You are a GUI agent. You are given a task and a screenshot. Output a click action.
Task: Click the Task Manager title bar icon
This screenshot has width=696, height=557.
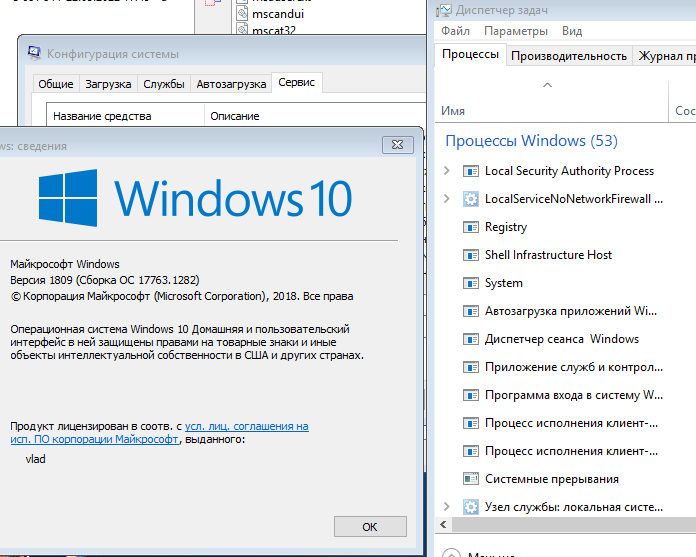tap(443, 10)
